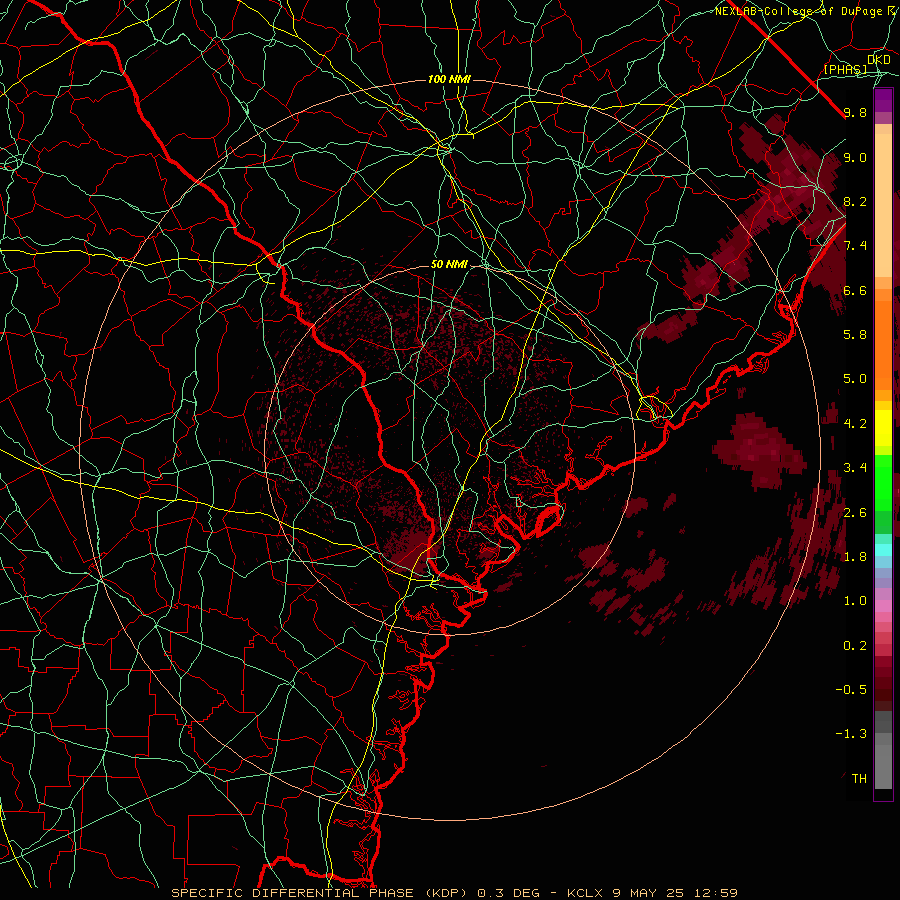Click the 1.8 scale value

(855, 557)
